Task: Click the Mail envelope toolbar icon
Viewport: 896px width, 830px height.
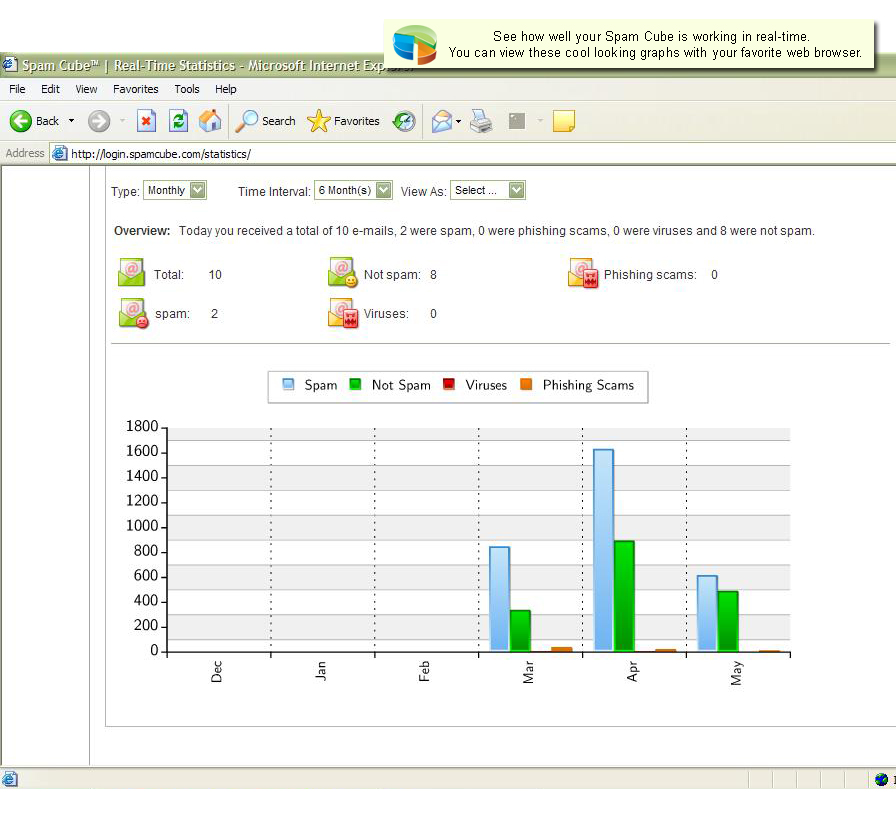Action: [x=442, y=121]
